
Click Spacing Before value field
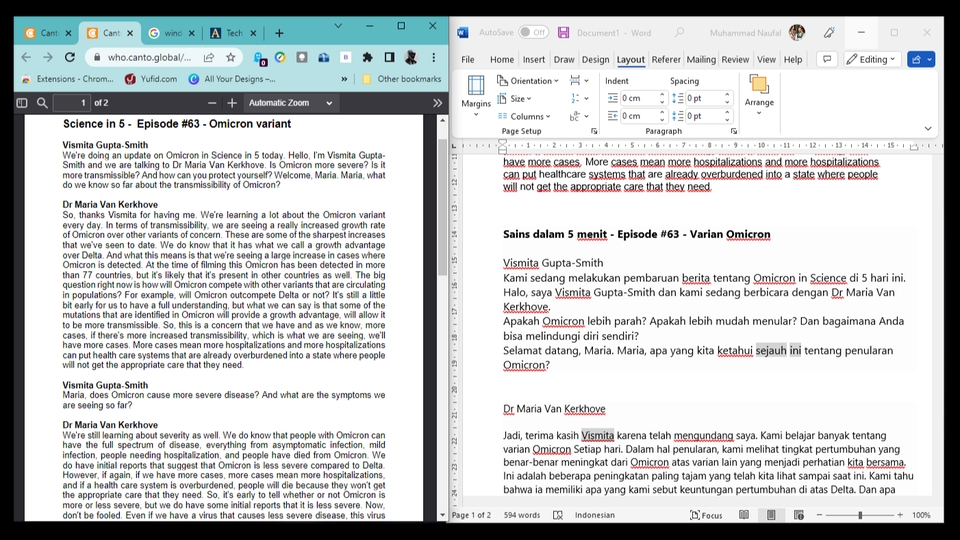(x=703, y=98)
